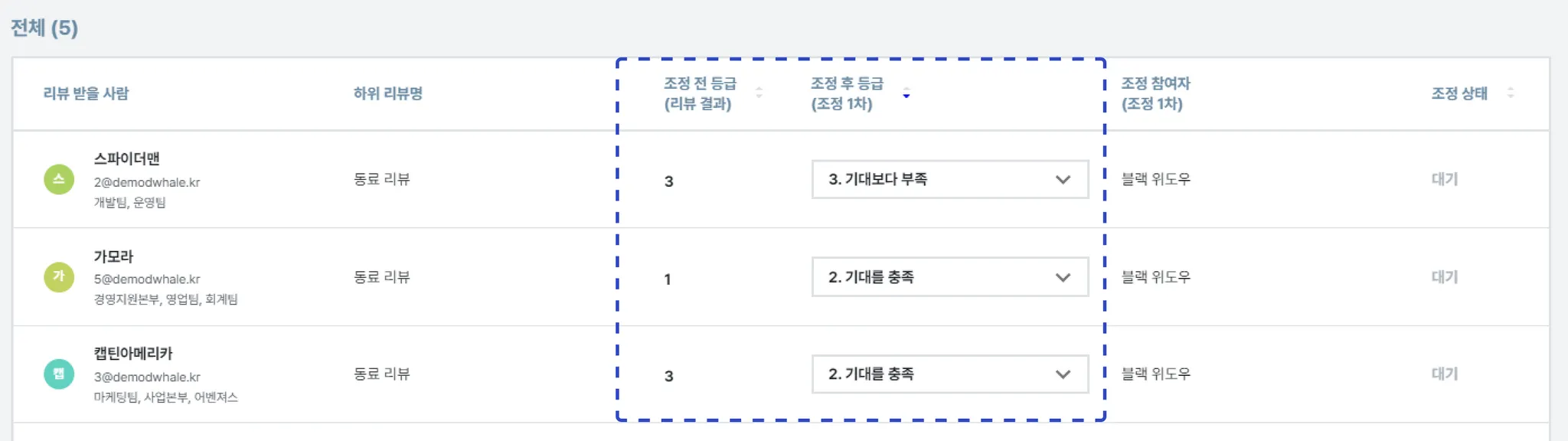Click the 하위 리뷰명 column header
The width and height of the screenshot is (1568, 441).
click(x=387, y=93)
